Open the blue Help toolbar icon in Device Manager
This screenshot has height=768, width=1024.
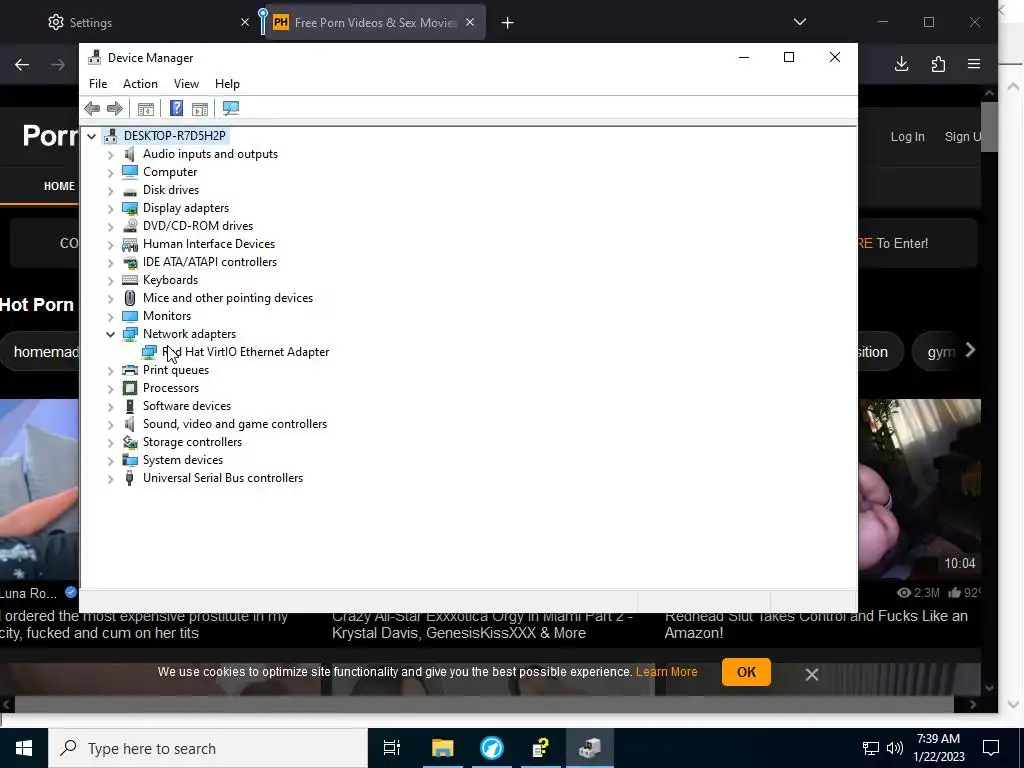[176, 108]
